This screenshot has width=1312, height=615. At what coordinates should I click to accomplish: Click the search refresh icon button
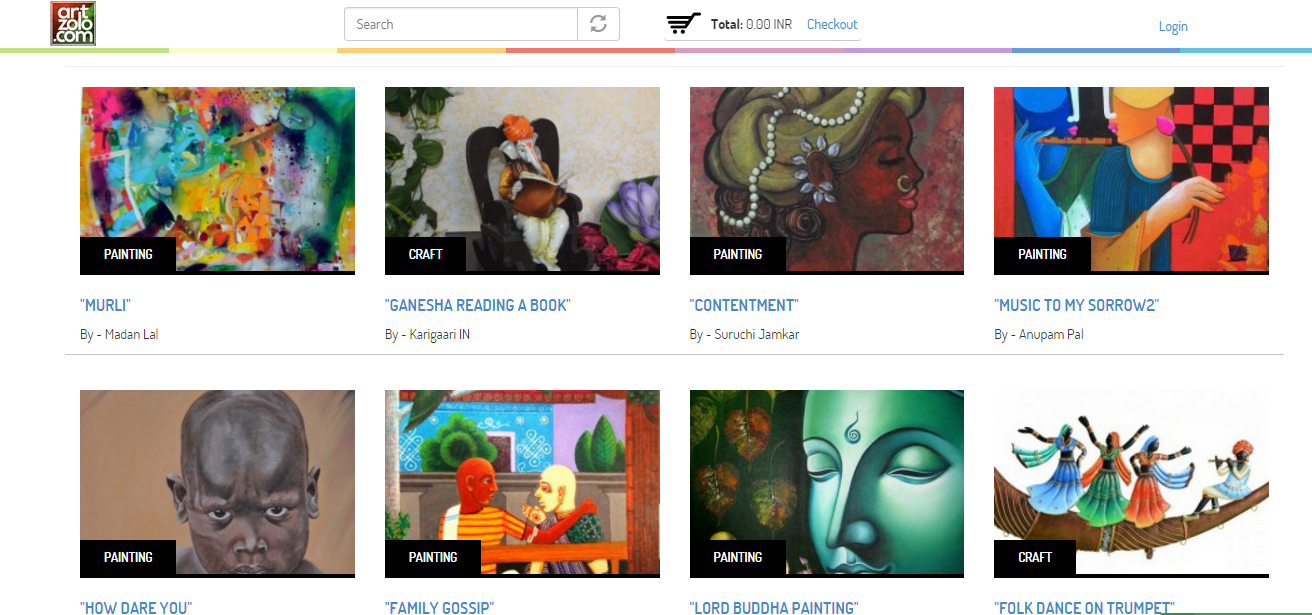[598, 24]
